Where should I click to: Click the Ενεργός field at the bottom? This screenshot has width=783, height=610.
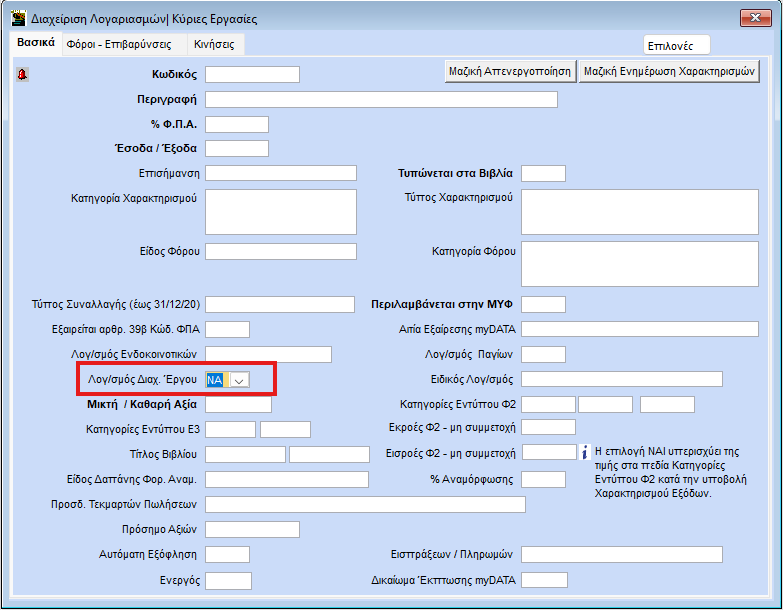click(228, 581)
